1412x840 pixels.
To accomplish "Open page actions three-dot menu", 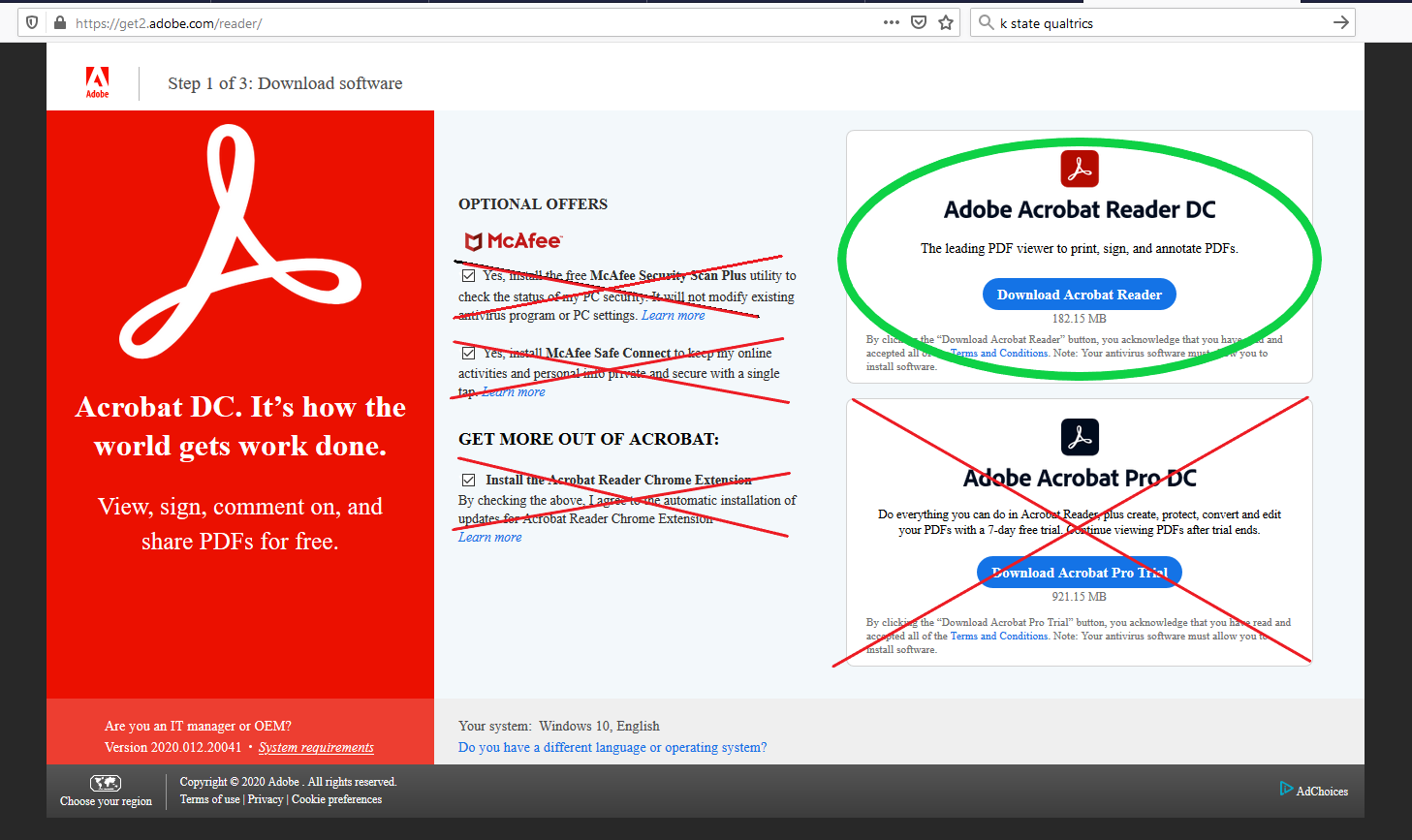I will (x=891, y=22).
